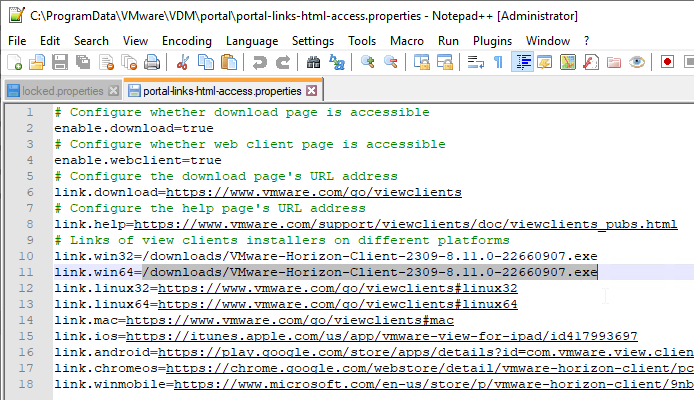This screenshot has width=694, height=400.
Task: Open the Tools menu
Action: pos(362,41)
